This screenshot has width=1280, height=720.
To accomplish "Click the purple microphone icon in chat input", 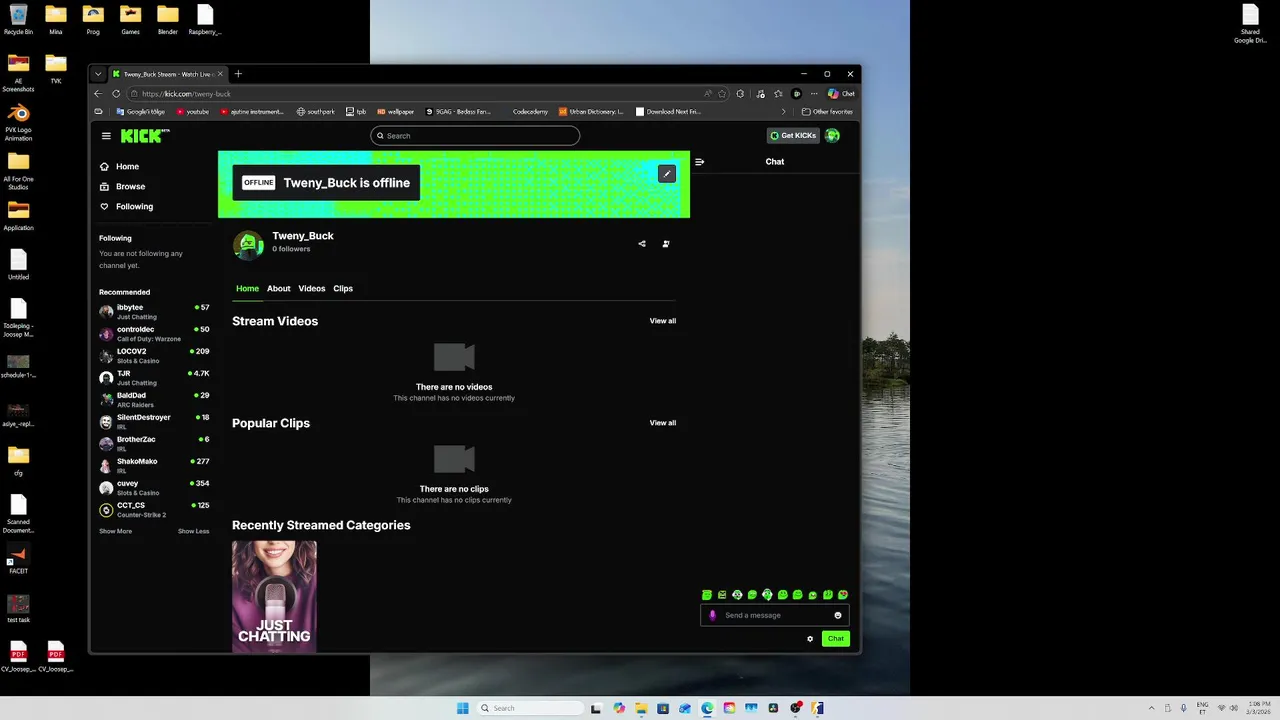I will coord(713,615).
